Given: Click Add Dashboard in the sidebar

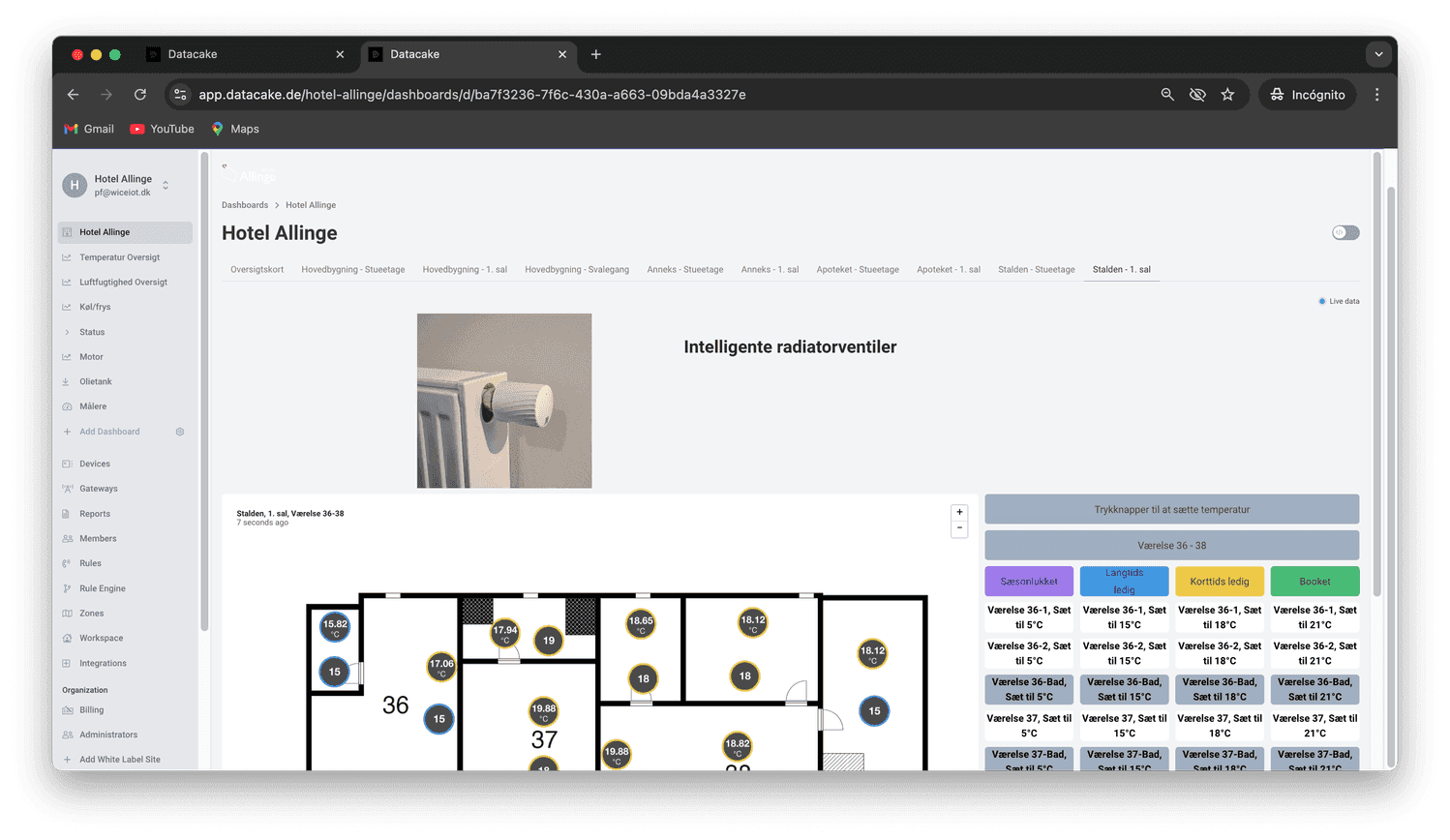Looking at the screenshot, I should point(109,432).
